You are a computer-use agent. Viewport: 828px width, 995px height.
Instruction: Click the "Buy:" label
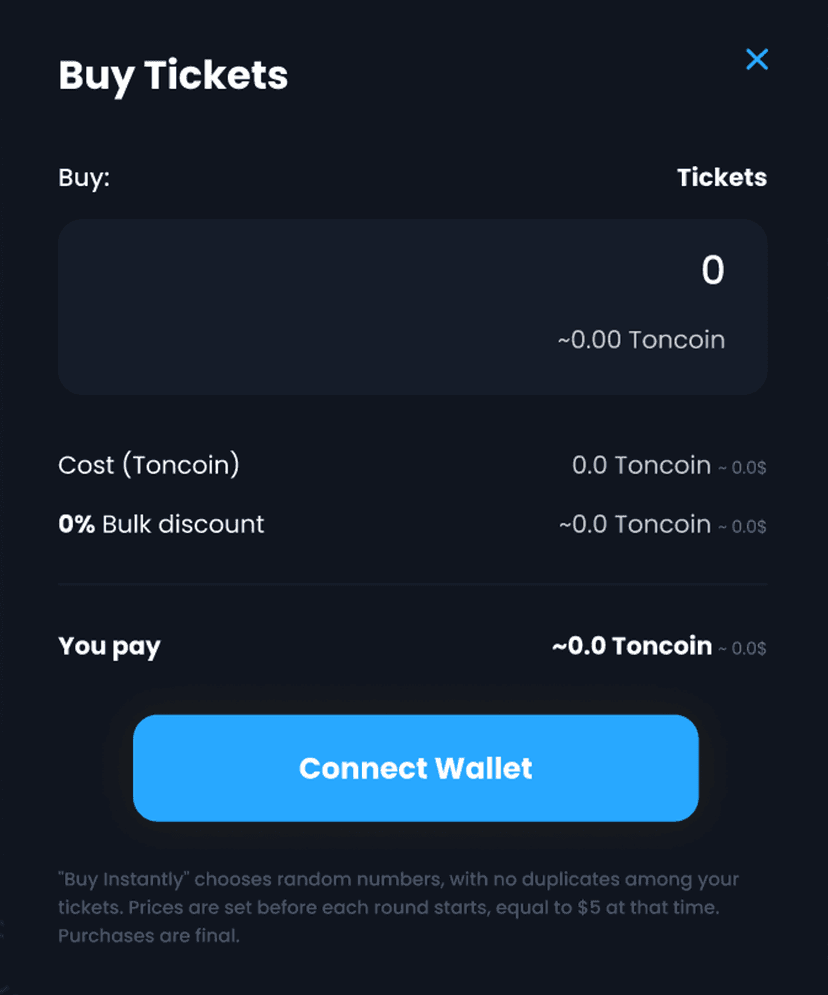(x=84, y=178)
